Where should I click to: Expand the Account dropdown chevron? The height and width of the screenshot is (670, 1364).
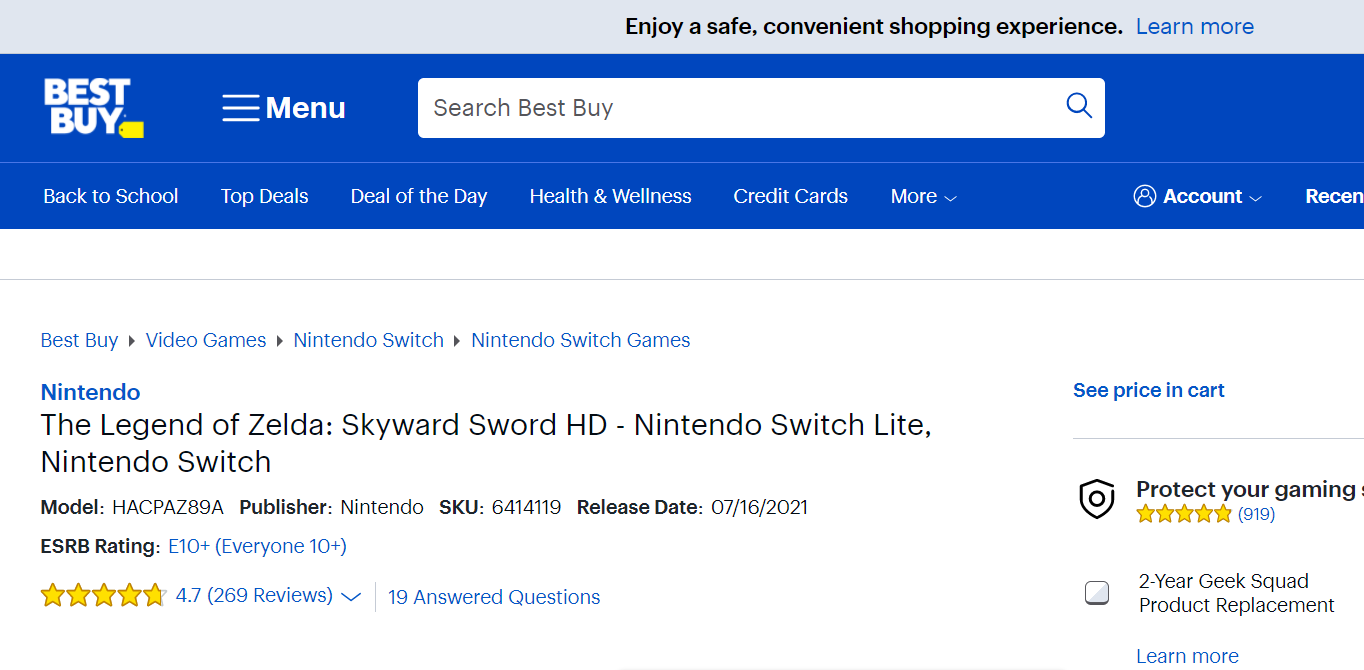[x=1255, y=198]
